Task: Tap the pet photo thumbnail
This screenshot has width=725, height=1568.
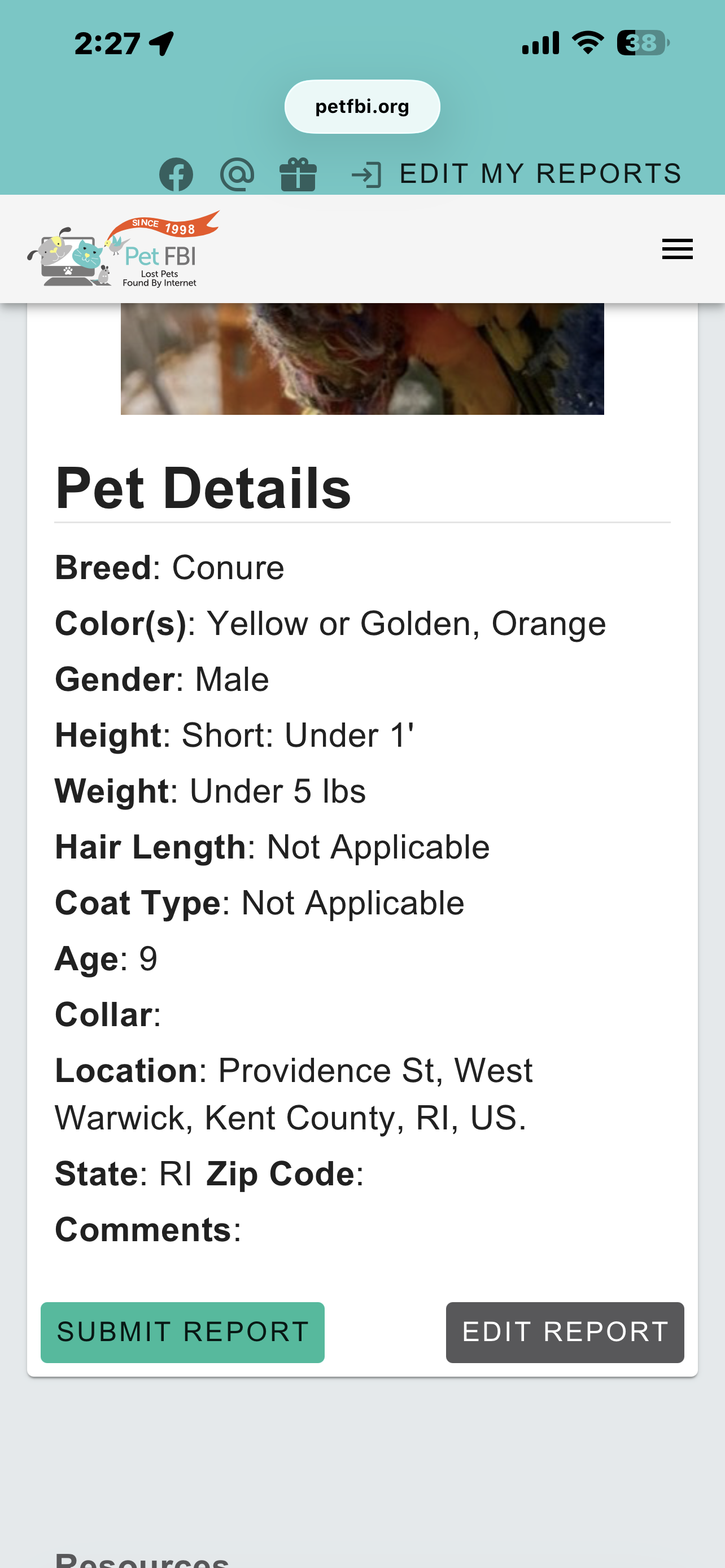Action: 362,358
